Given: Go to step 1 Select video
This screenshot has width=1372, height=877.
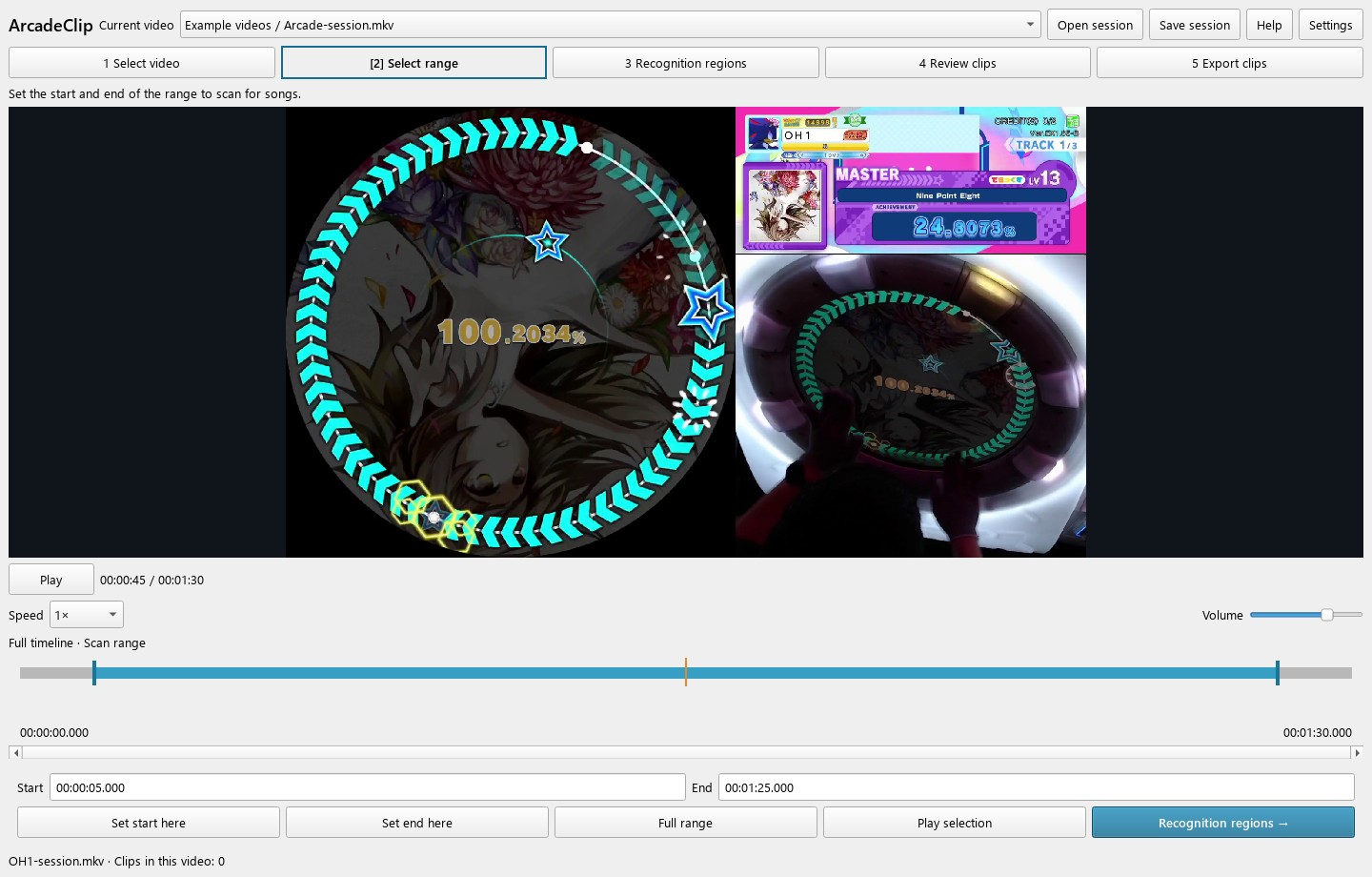Looking at the screenshot, I should pos(142,63).
